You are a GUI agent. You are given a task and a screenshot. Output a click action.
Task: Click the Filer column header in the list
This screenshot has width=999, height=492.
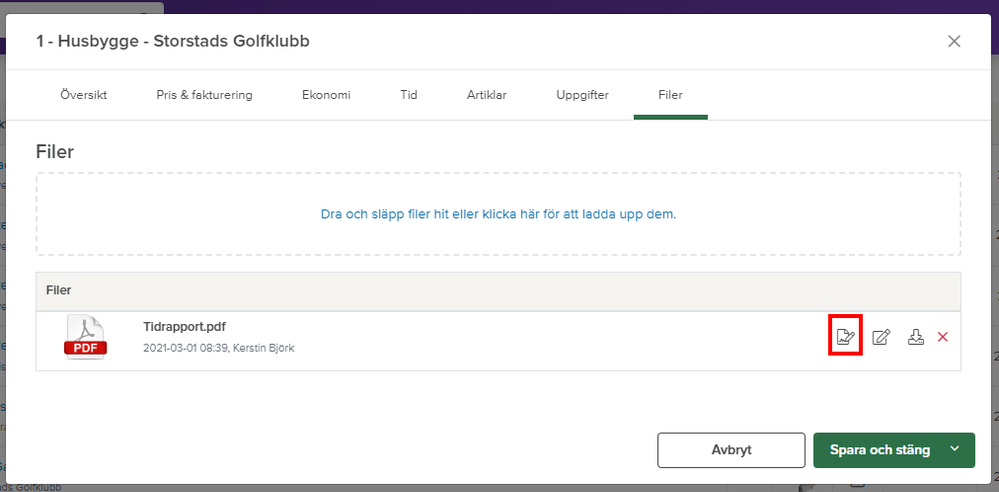(59, 290)
